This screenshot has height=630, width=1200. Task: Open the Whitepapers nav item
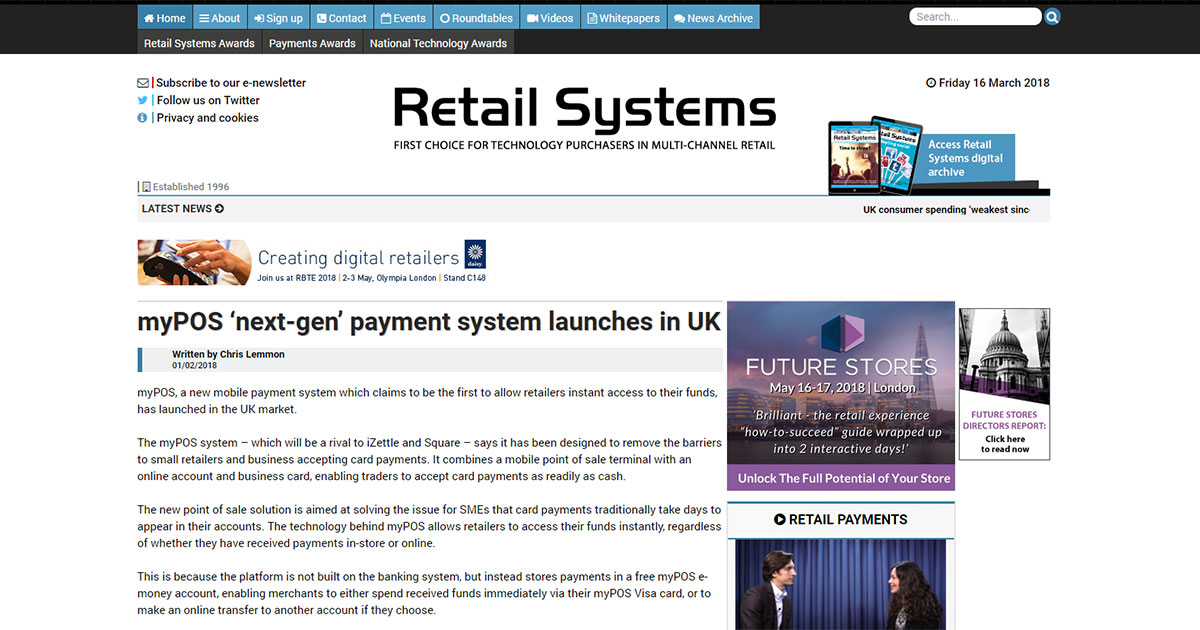tap(623, 17)
